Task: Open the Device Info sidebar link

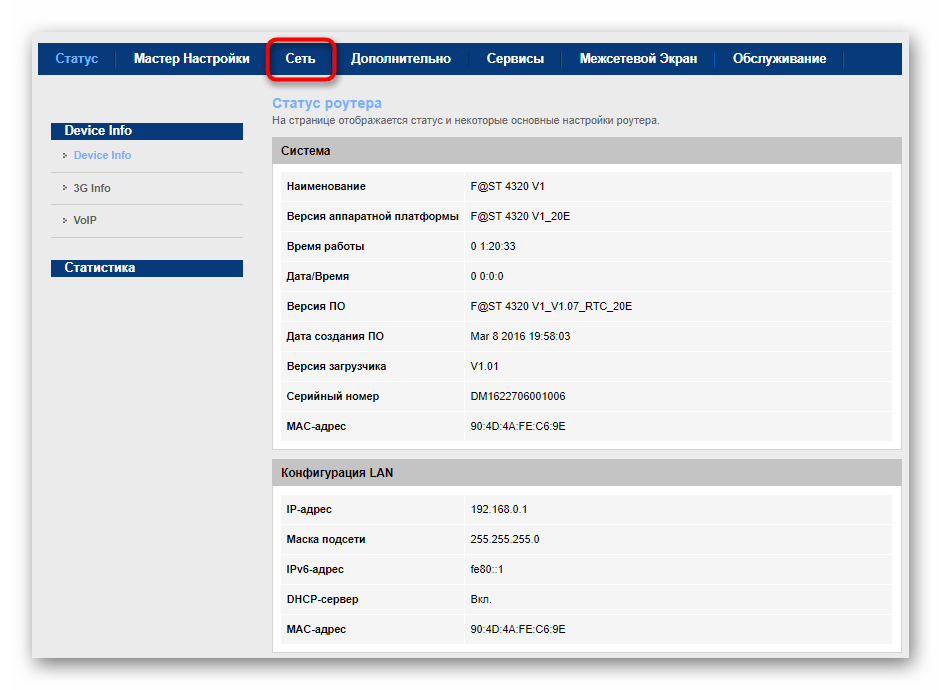Action: point(102,155)
